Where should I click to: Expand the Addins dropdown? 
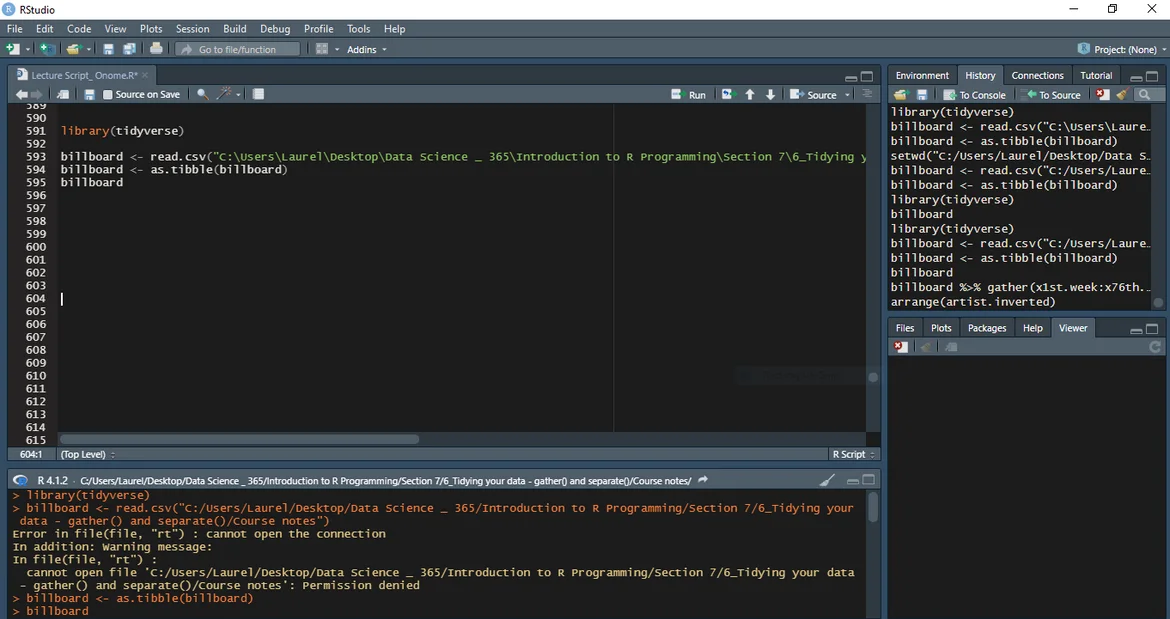pyautogui.click(x=366, y=49)
